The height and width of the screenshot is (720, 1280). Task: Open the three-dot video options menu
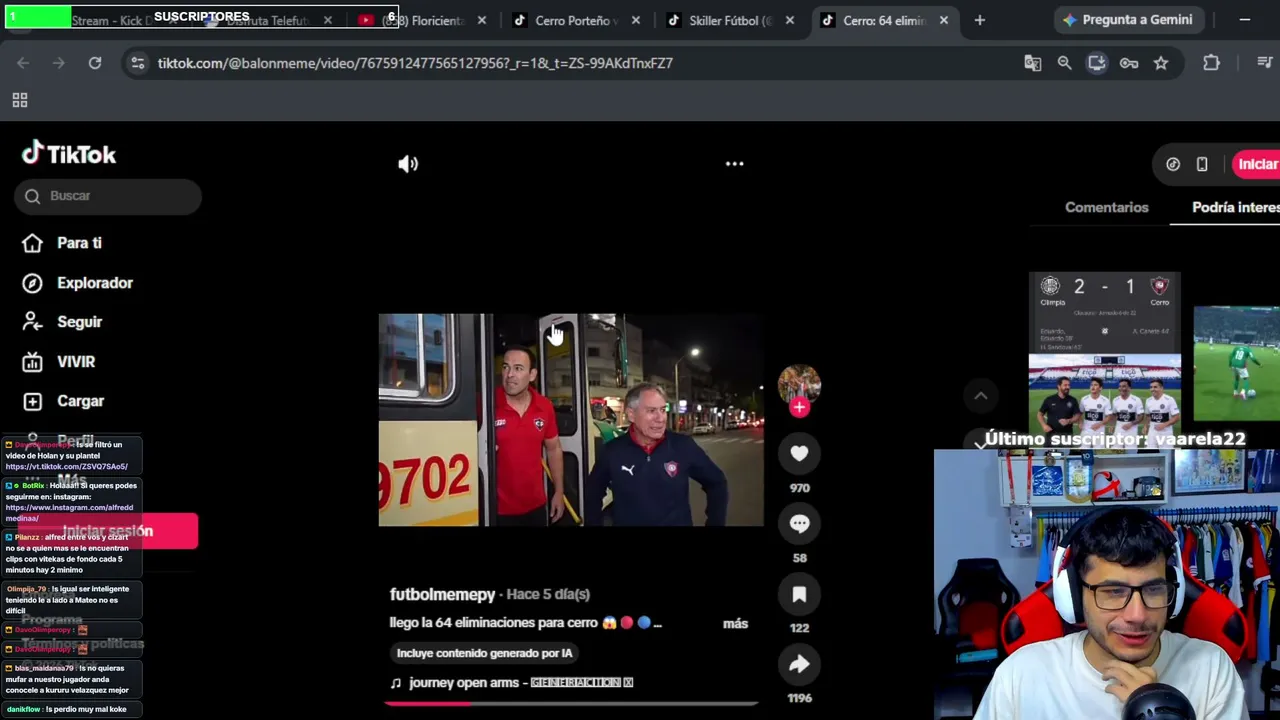[x=734, y=164]
